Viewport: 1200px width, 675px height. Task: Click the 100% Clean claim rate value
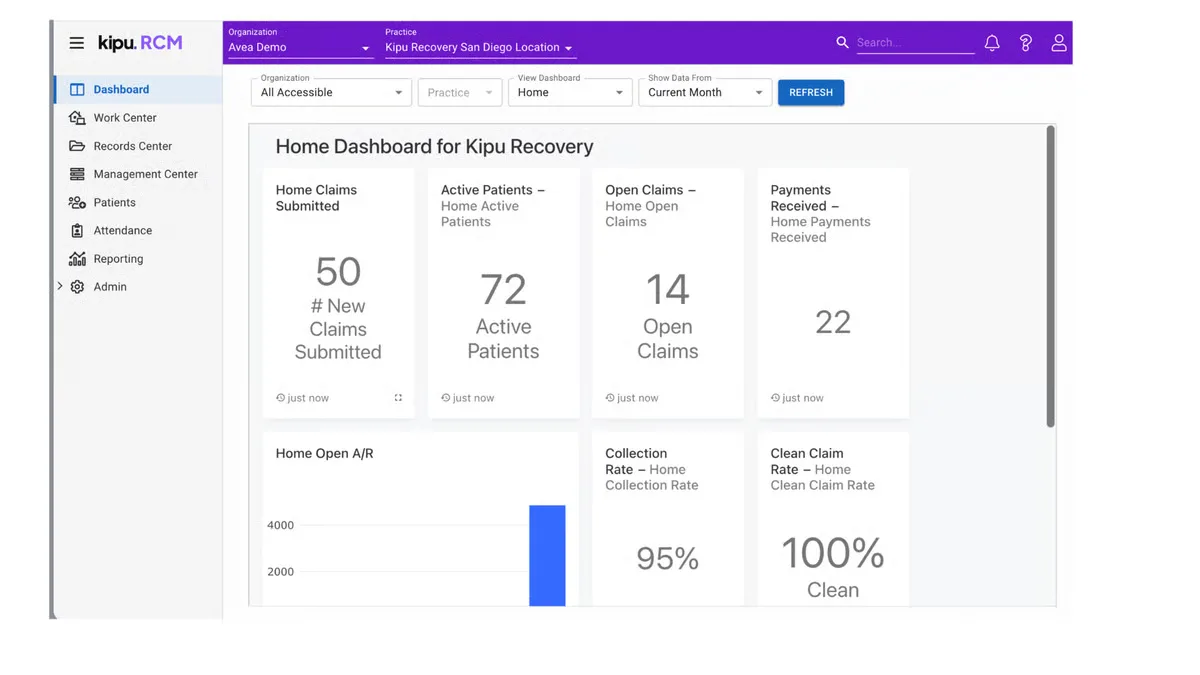click(832, 553)
